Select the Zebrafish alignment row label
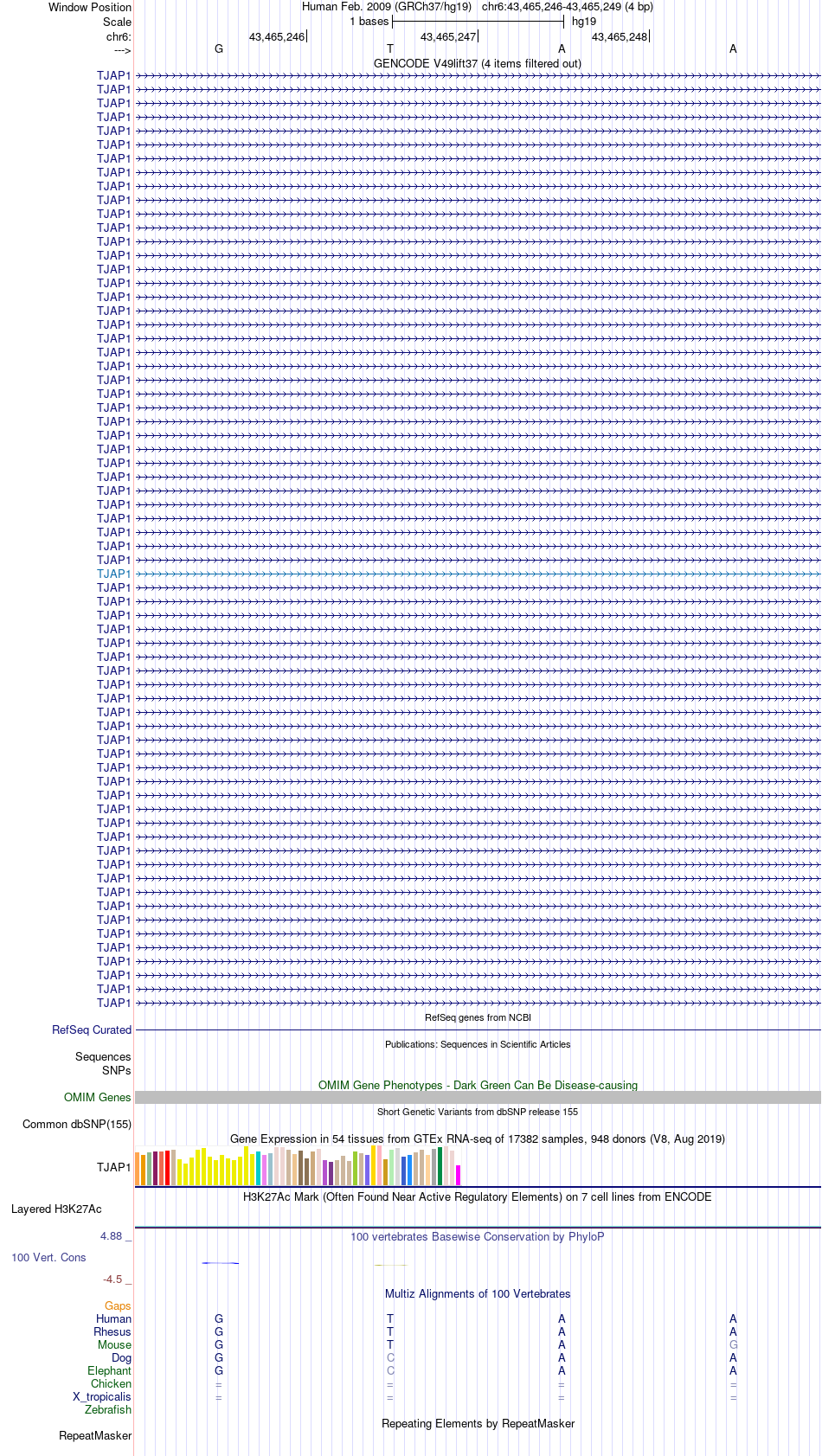The height and width of the screenshot is (1456, 822). 108,1409
